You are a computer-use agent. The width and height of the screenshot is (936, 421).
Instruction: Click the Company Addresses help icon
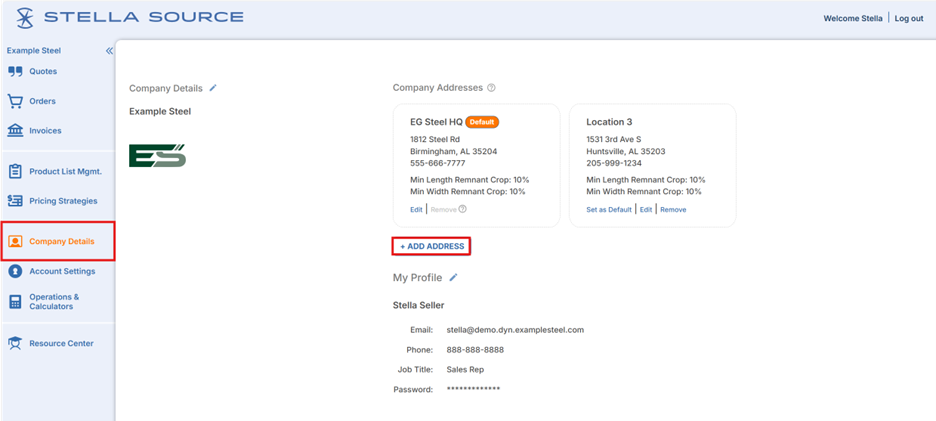click(x=491, y=88)
